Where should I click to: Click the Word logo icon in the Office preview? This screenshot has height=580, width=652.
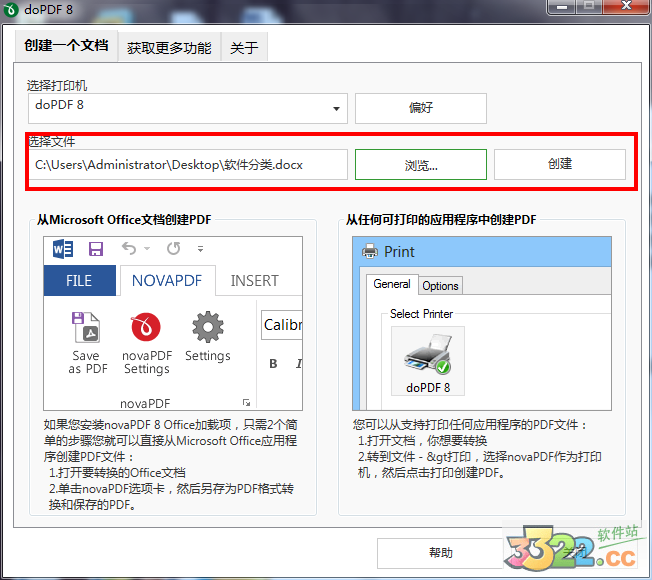coord(63,249)
